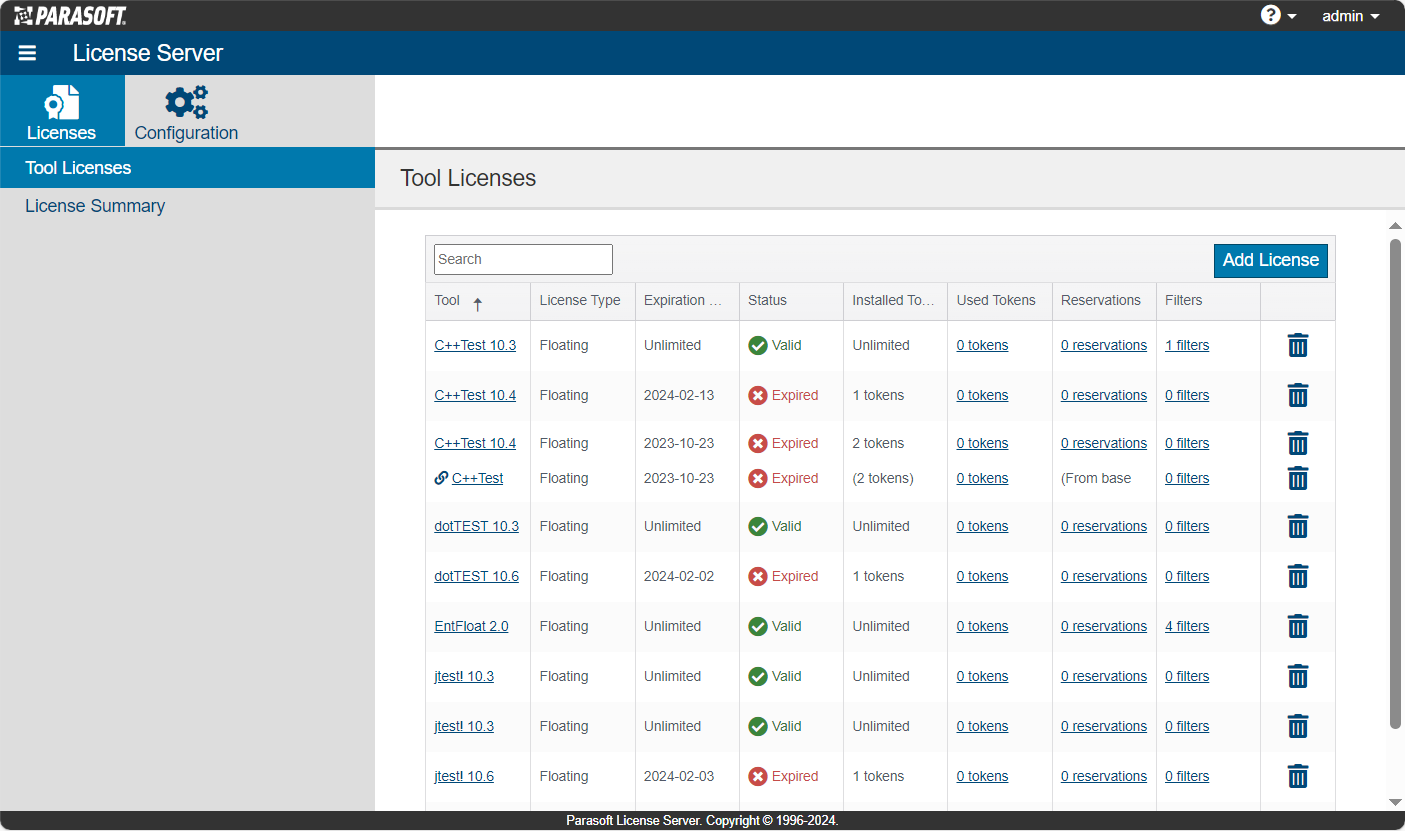Delete the EntFloat 2.0 license
Image resolution: width=1405 pixels, height=831 pixels.
tap(1298, 626)
